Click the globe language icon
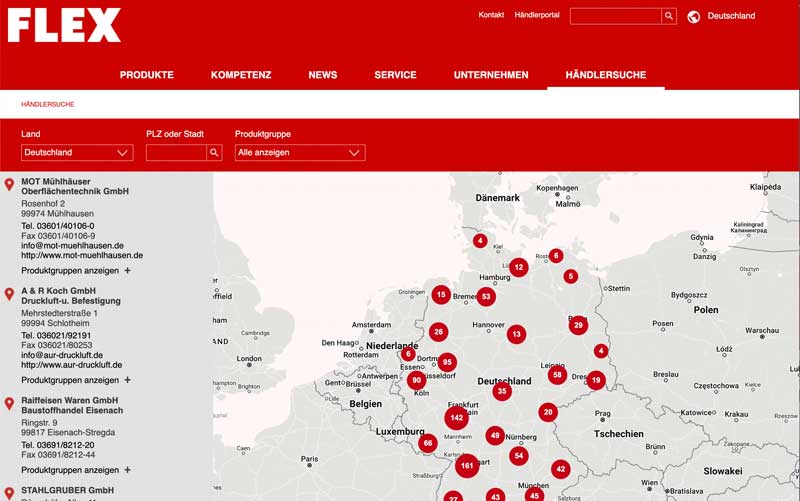Image resolution: width=800 pixels, height=501 pixels. [x=693, y=16]
